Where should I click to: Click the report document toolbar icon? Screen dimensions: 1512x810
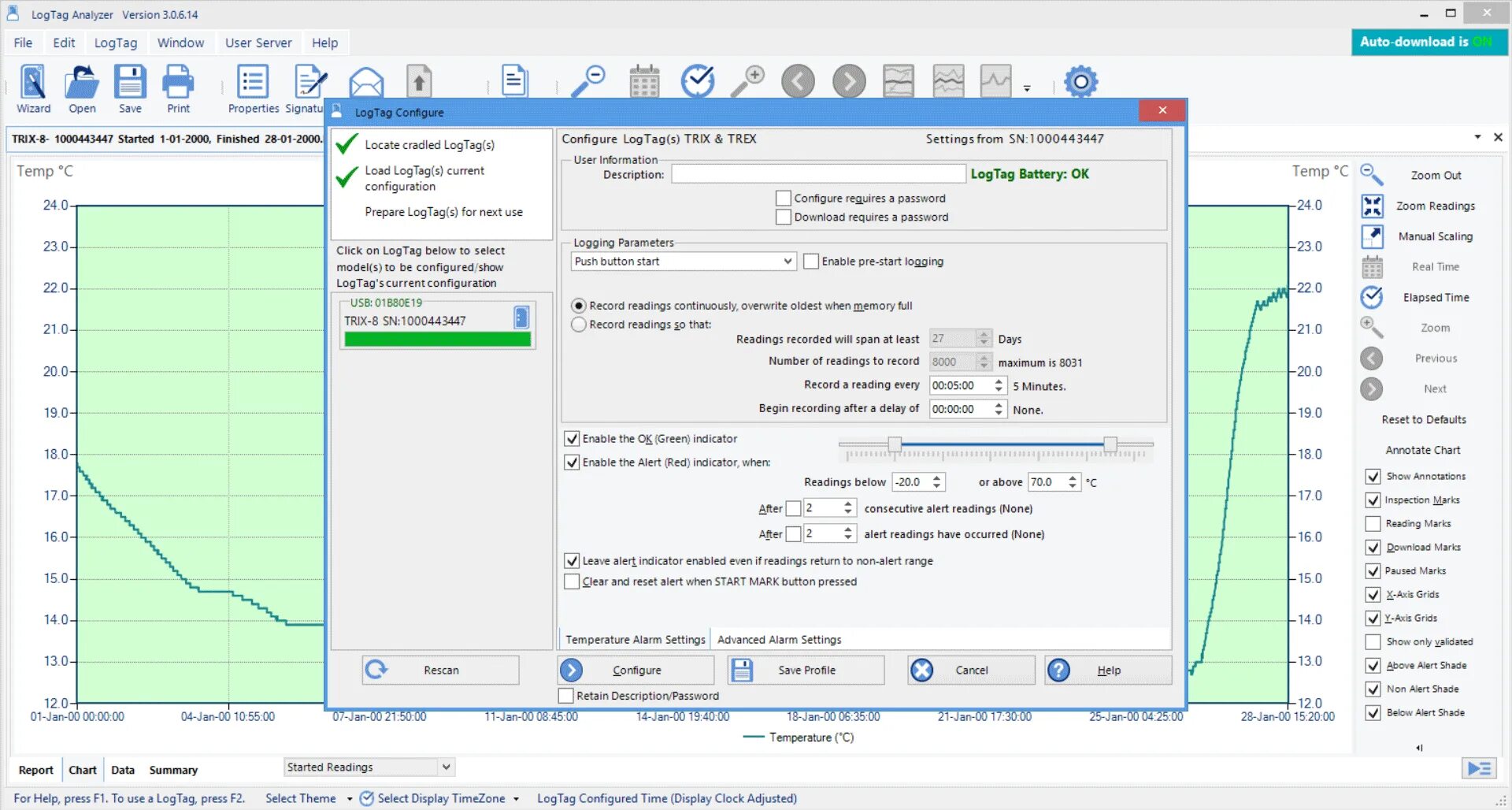tap(514, 80)
